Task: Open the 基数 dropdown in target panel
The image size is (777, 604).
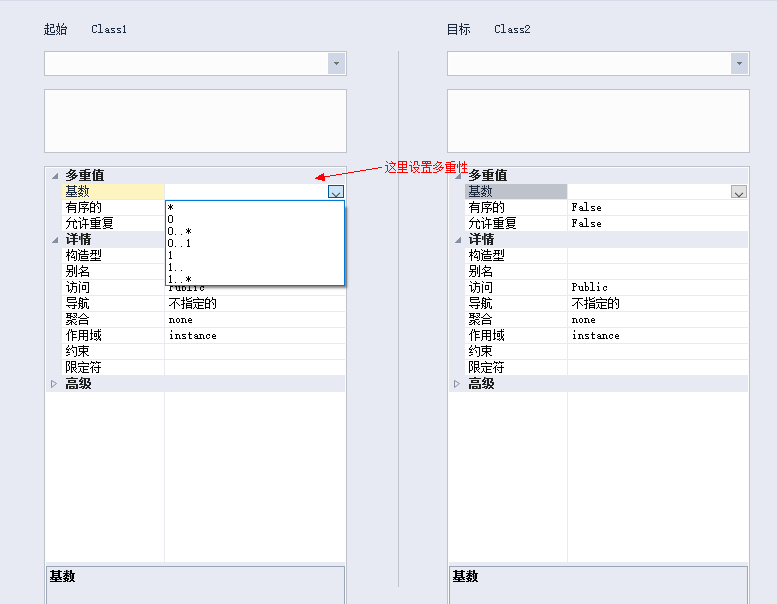Action: (739, 192)
